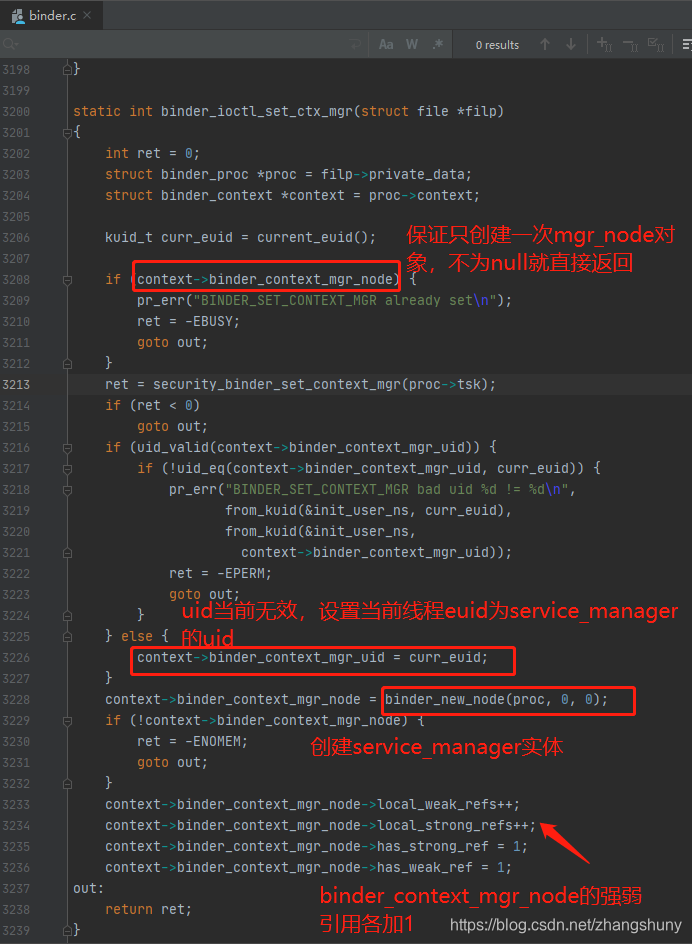Screen dimensions: 692x944
Task: Collapse the ENOMEM if block at line 3229
Action: click(67, 721)
